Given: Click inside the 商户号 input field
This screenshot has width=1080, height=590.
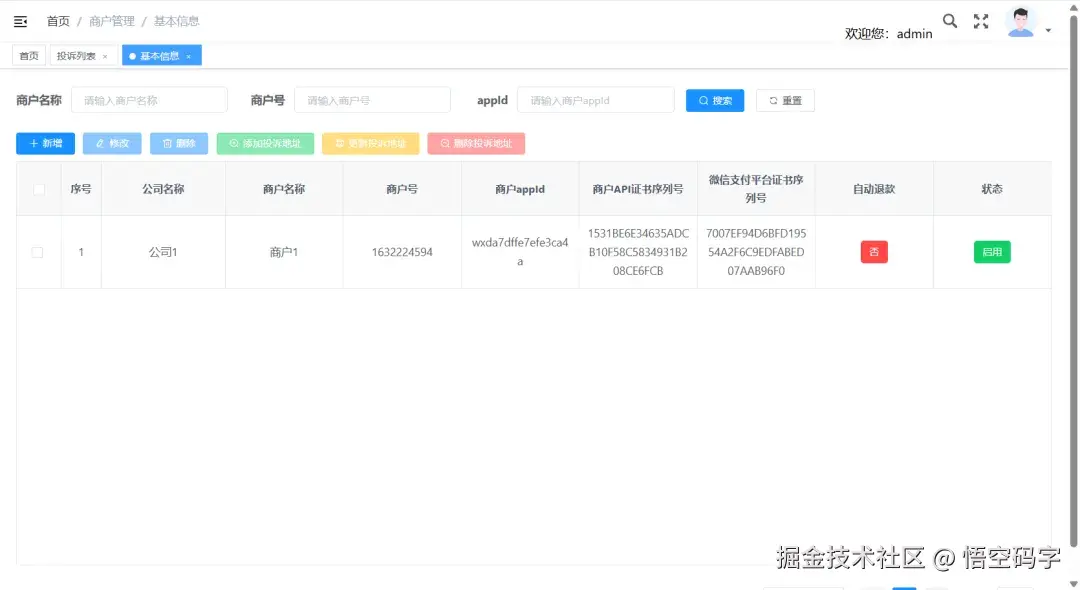Looking at the screenshot, I should (372, 100).
